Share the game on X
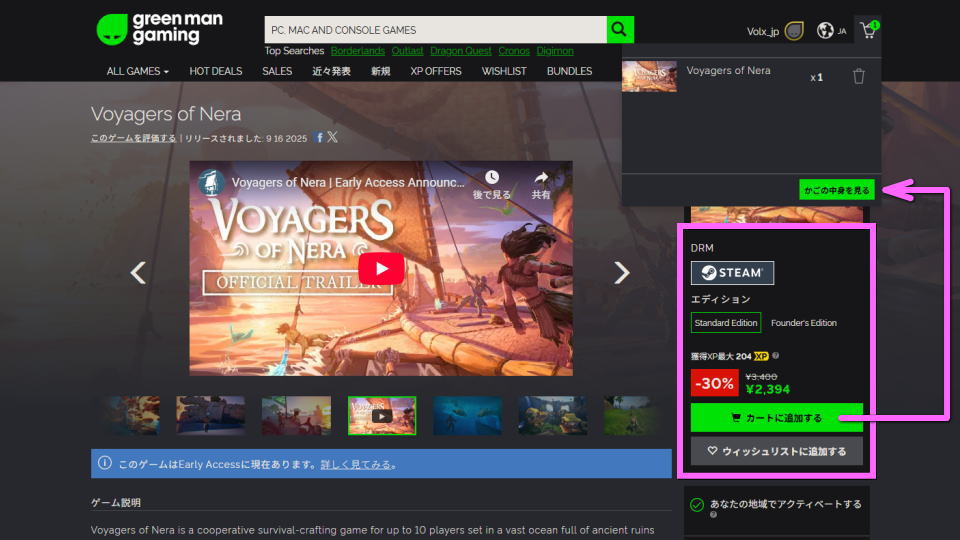 coord(332,137)
